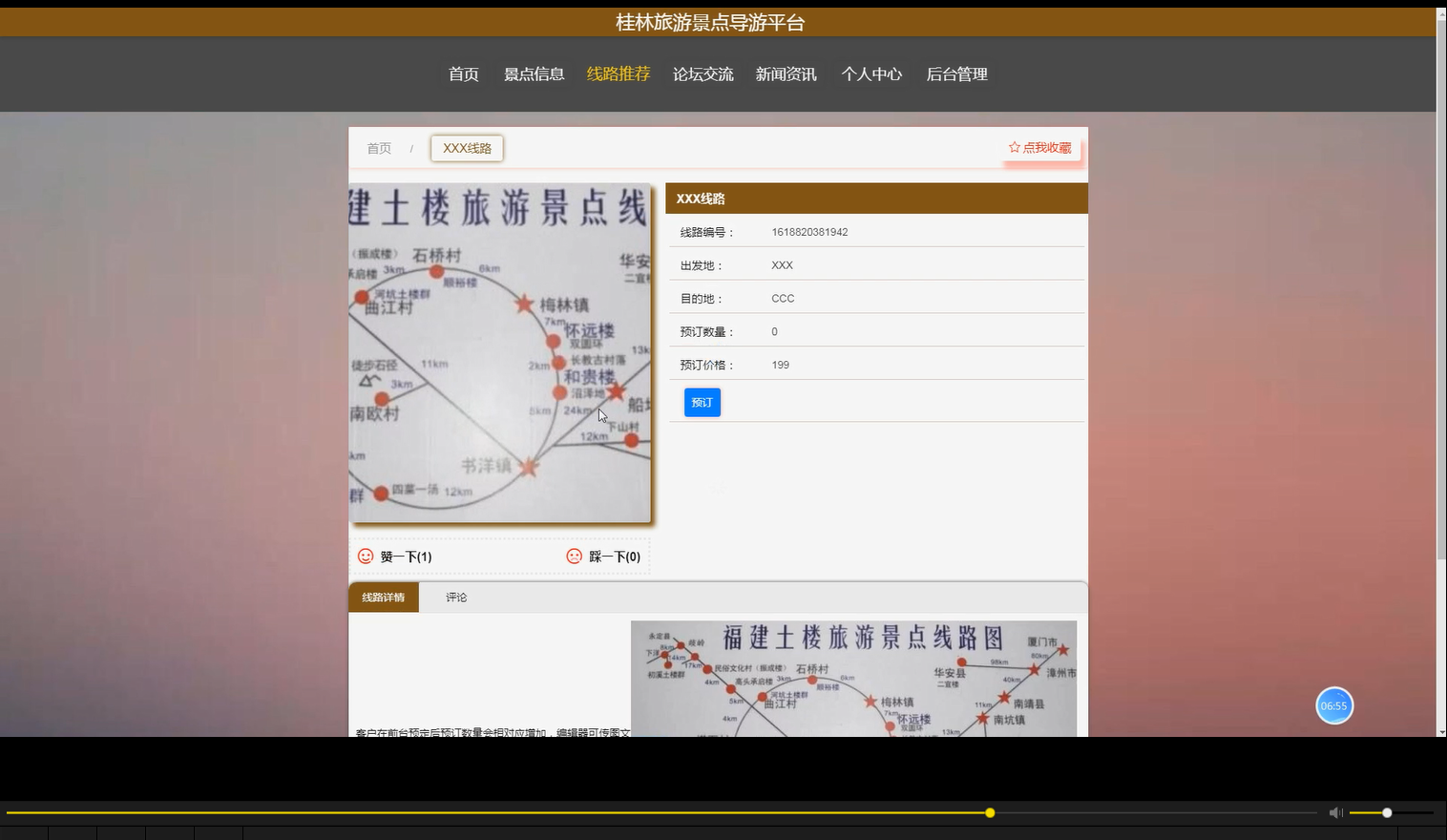This screenshot has width=1447, height=840.
Task: Click the 点我收藏 collect link
Action: 1047,147
